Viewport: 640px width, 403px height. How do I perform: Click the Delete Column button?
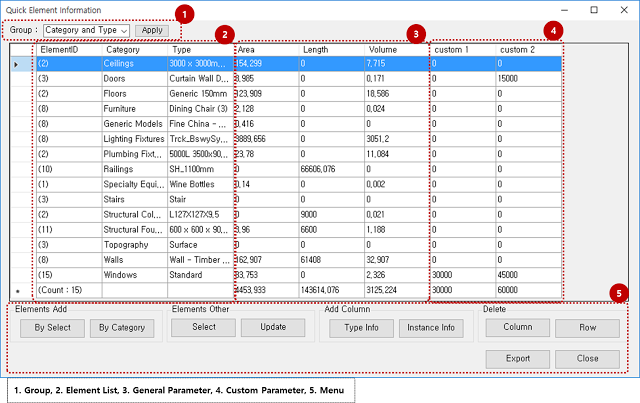518,327
